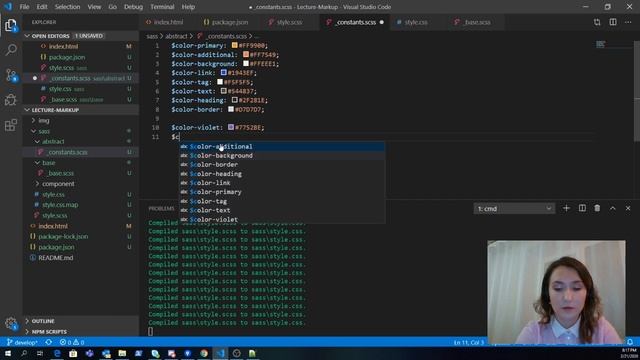The image size is (640, 360).
Task: Click the $color-primary color swatch
Action: [x=235, y=45]
